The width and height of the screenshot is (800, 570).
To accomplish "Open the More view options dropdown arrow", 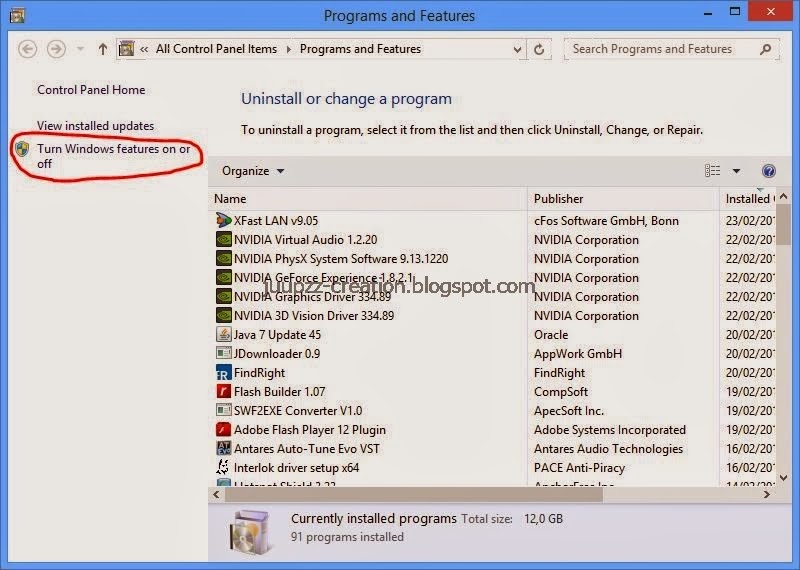I will [736, 171].
